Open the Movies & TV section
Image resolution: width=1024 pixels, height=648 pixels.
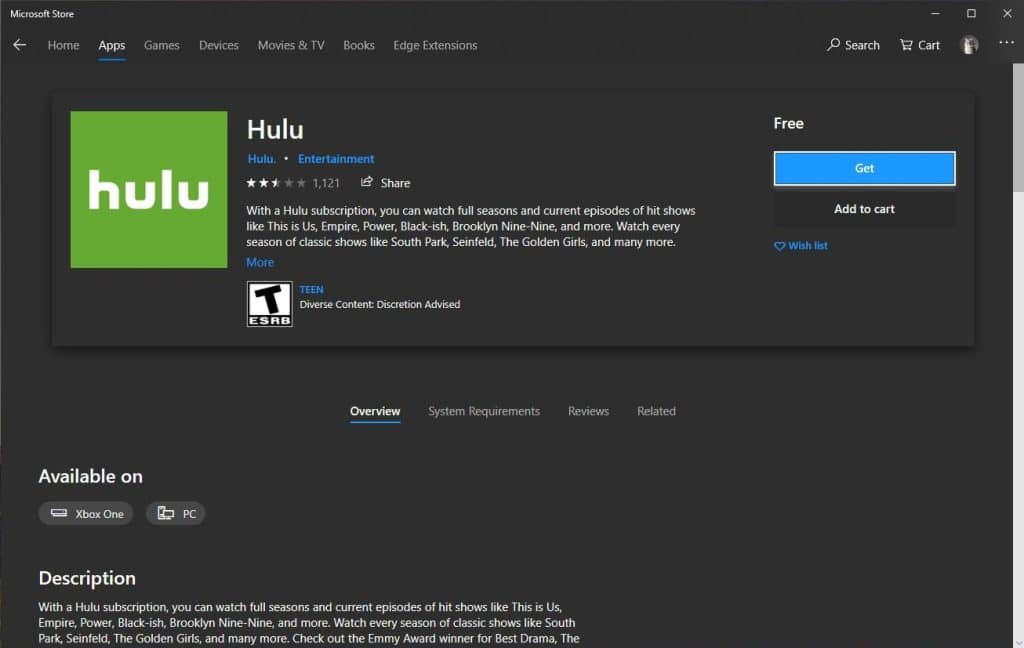291,45
